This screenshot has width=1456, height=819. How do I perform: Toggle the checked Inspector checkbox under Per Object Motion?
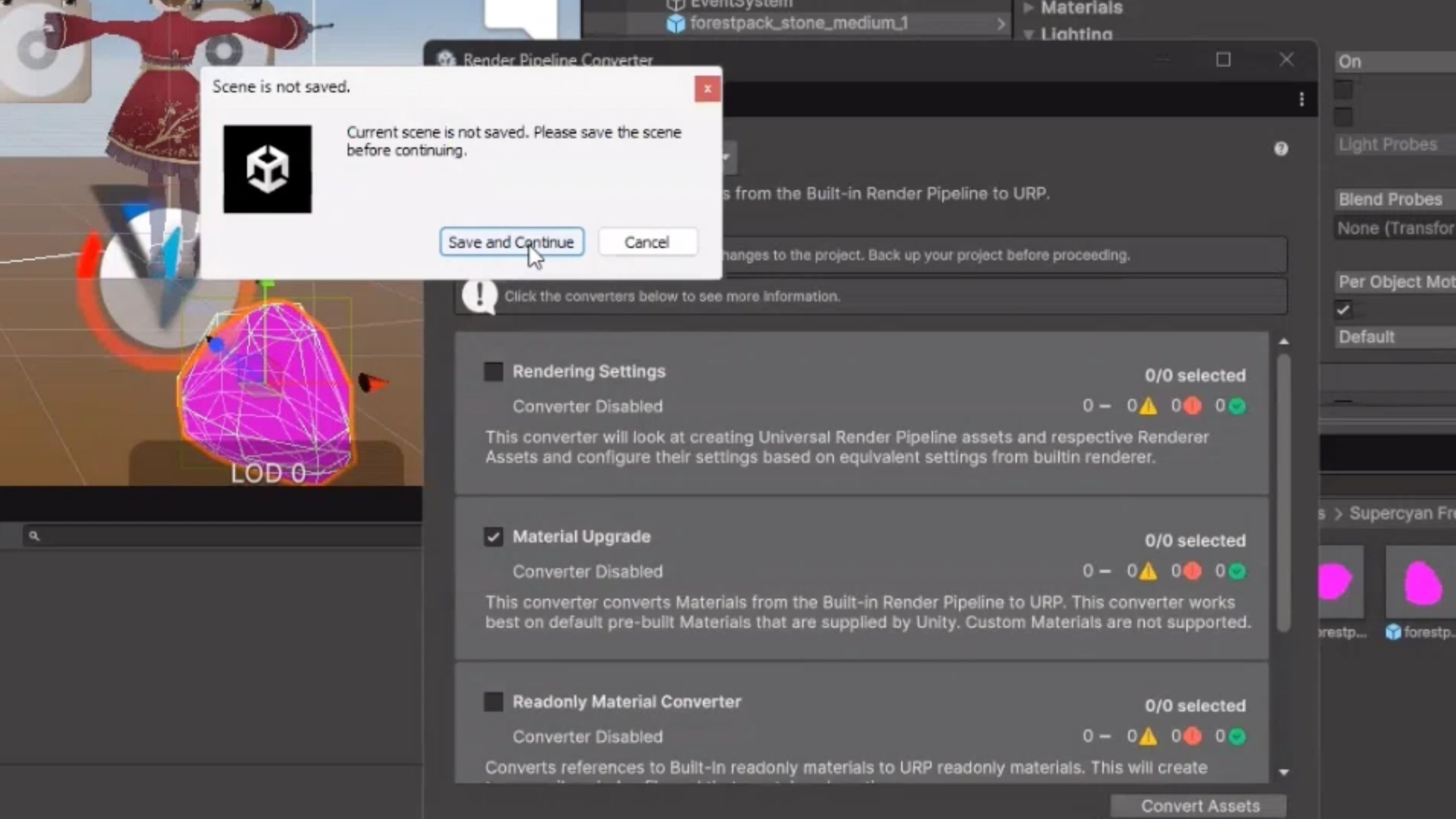click(x=1343, y=310)
